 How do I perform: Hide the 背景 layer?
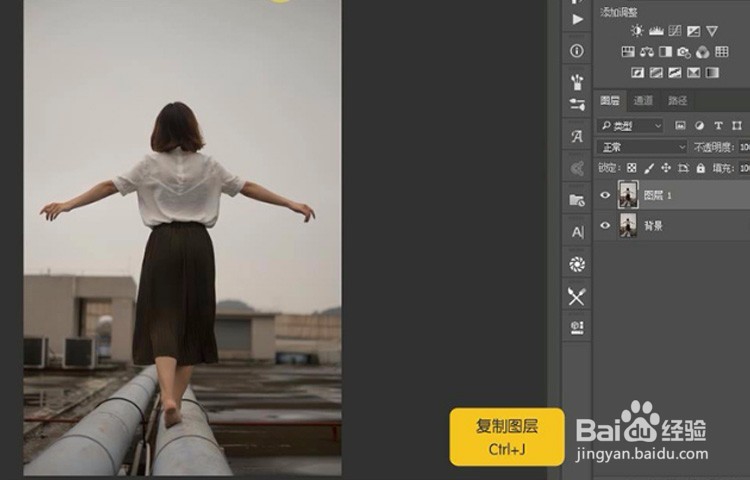tap(605, 225)
